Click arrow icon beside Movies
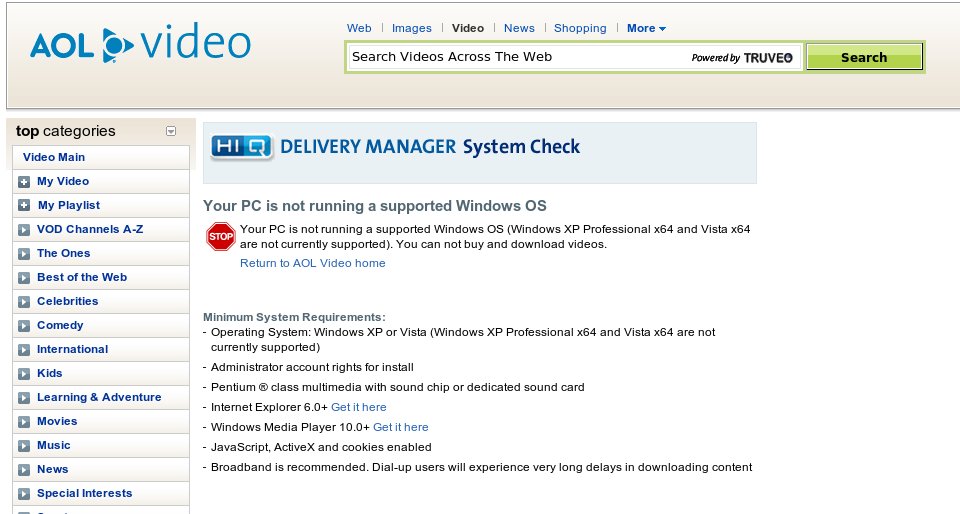 click(x=24, y=422)
